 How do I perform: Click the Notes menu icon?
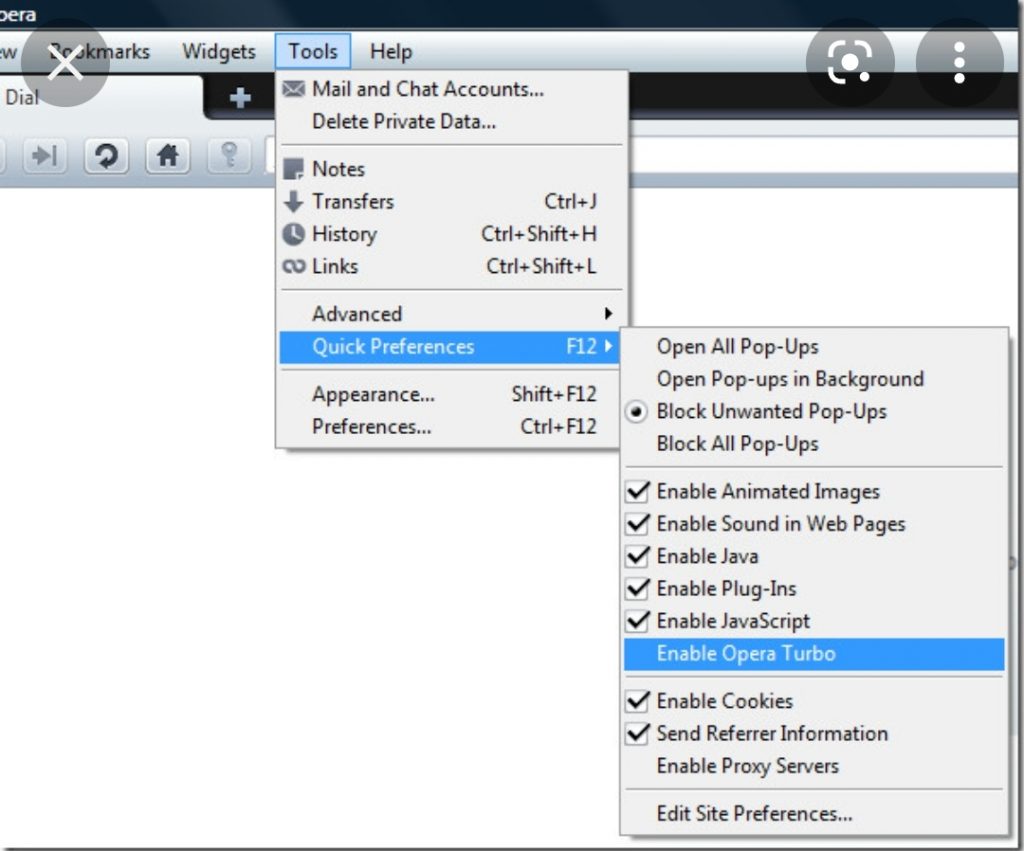[294, 169]
